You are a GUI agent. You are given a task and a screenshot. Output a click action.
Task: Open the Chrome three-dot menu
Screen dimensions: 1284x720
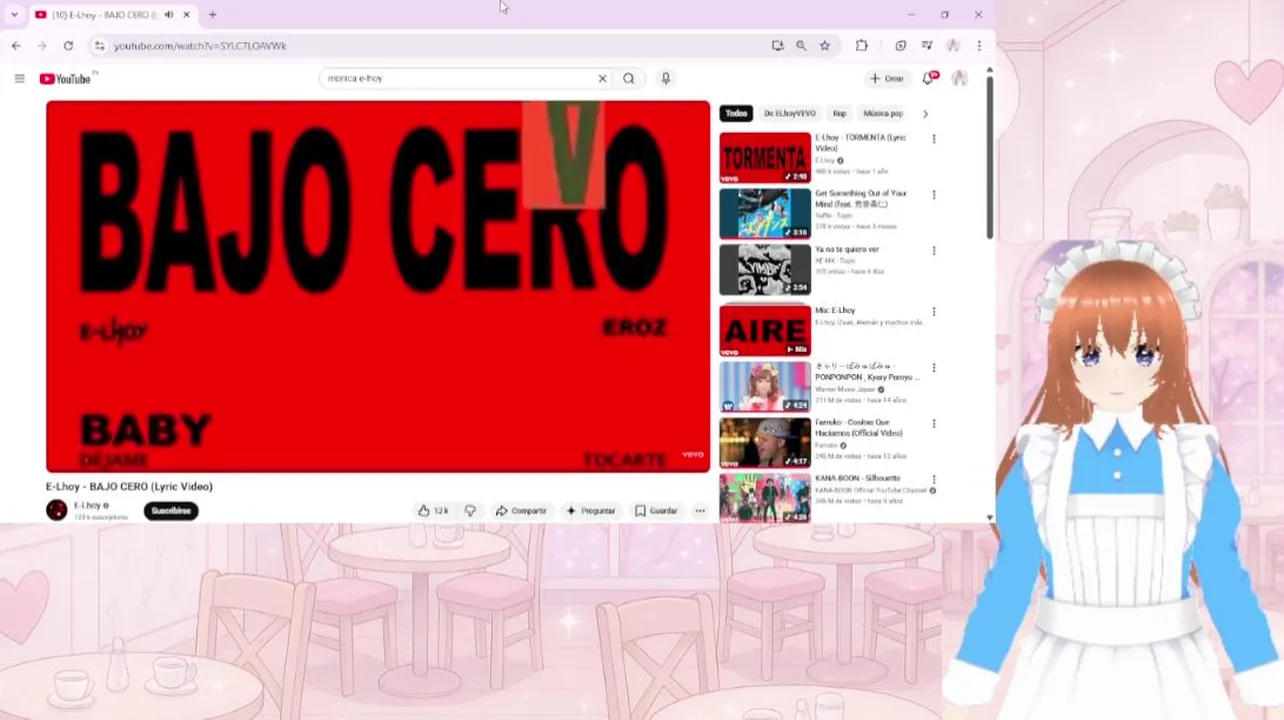(979, 45)
